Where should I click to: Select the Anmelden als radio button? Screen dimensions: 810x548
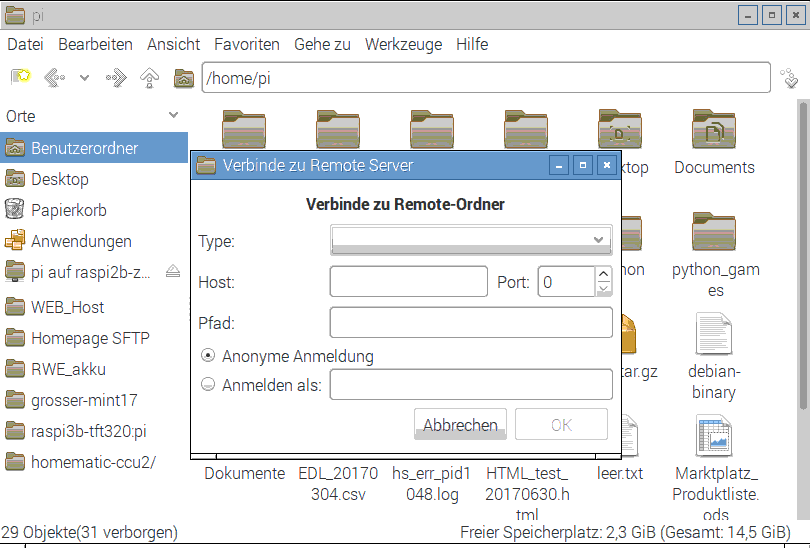(208, 384)
